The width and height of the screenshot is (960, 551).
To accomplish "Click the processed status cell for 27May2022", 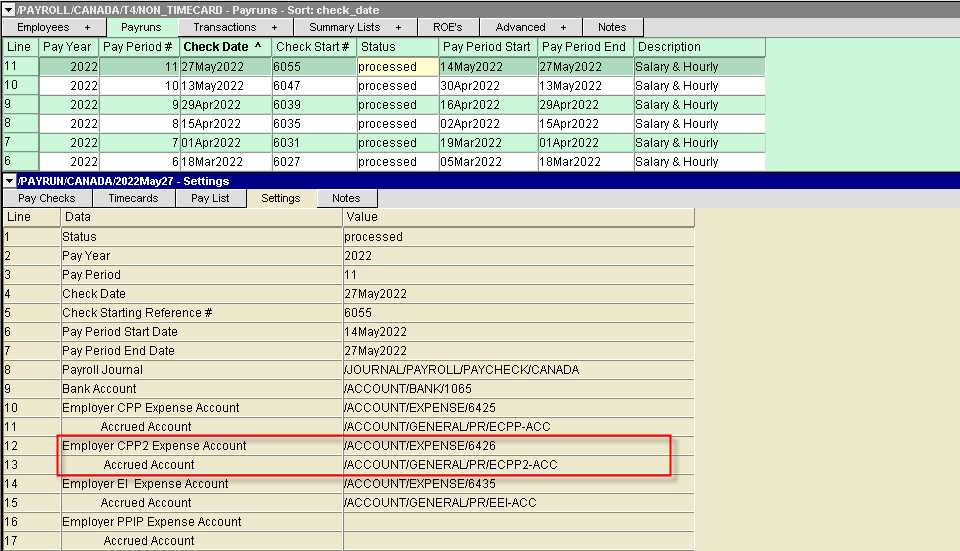I will point(396,67).
